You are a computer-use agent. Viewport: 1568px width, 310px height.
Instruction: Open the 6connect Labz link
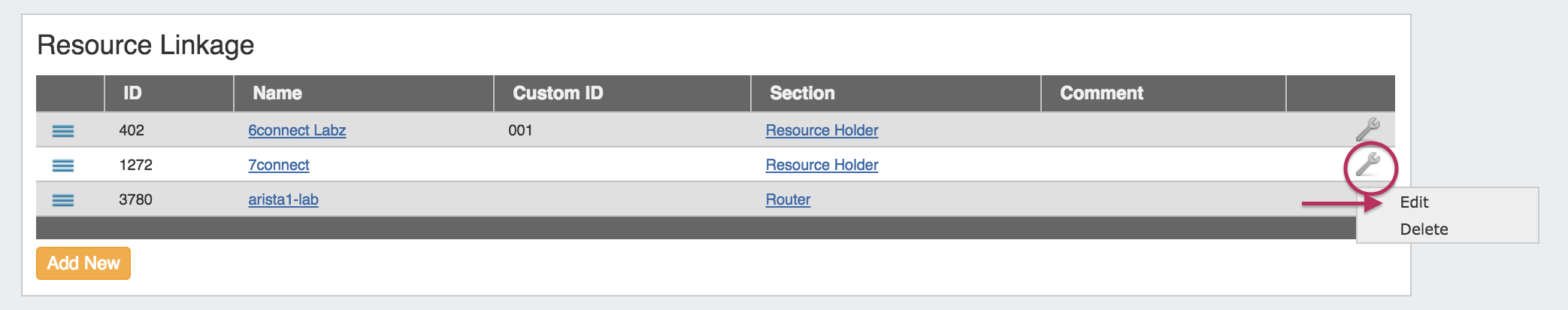coord(297,130)
